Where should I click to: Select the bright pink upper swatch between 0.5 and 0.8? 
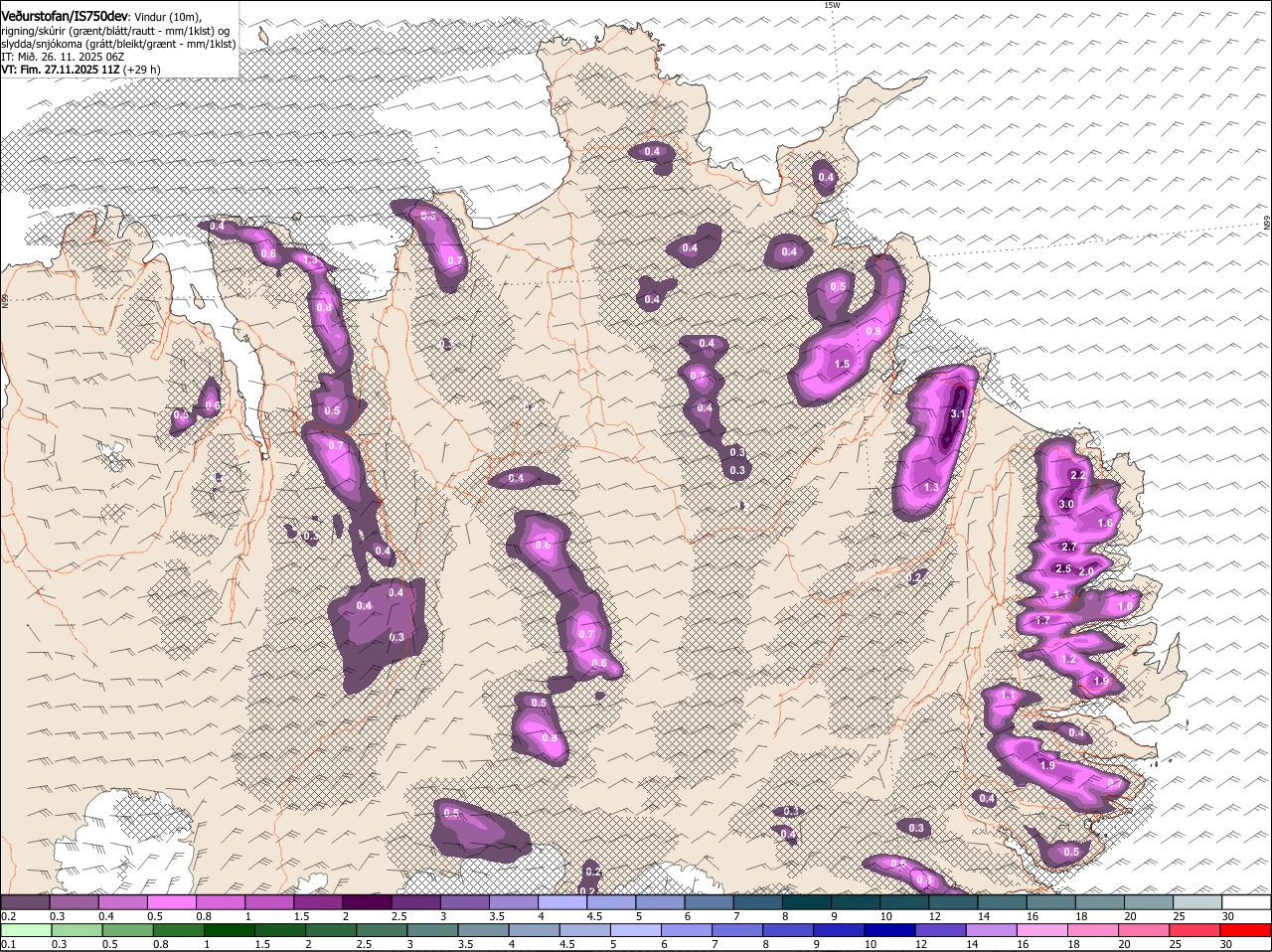pyautogui.click(x=172, y=902)
